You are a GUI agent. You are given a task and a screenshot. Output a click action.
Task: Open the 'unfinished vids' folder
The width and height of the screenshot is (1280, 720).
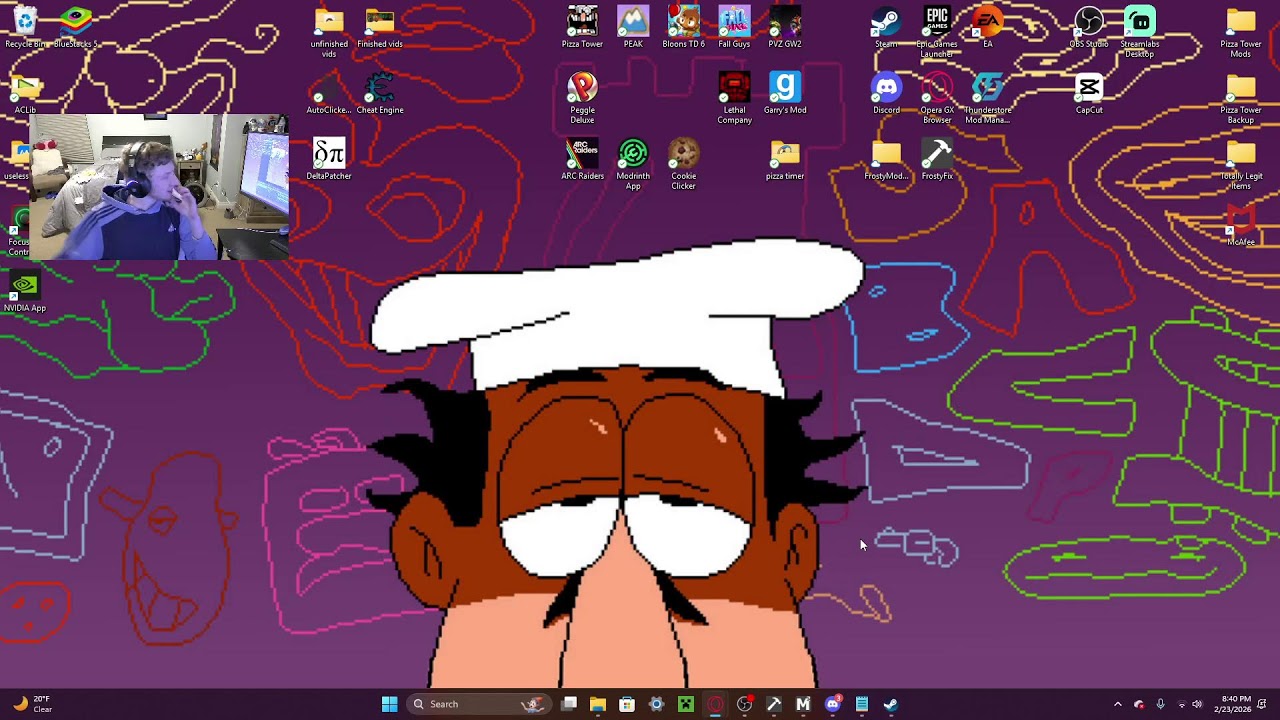pos(329,32)
